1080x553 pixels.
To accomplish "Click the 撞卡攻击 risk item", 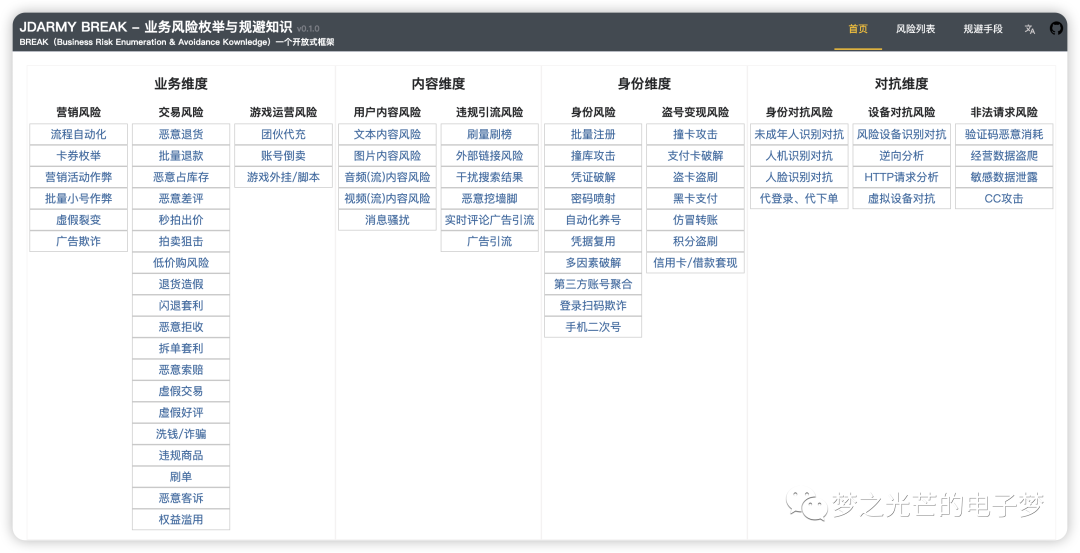I will click(695, 134).
